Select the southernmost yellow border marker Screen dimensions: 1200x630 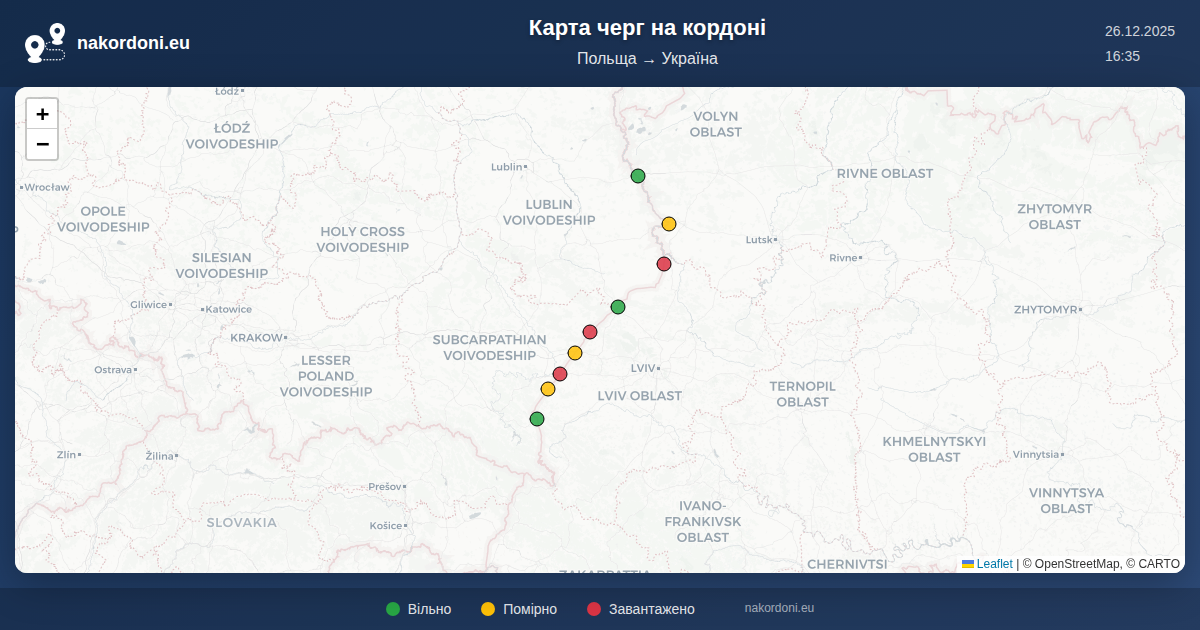coord(548,389)
